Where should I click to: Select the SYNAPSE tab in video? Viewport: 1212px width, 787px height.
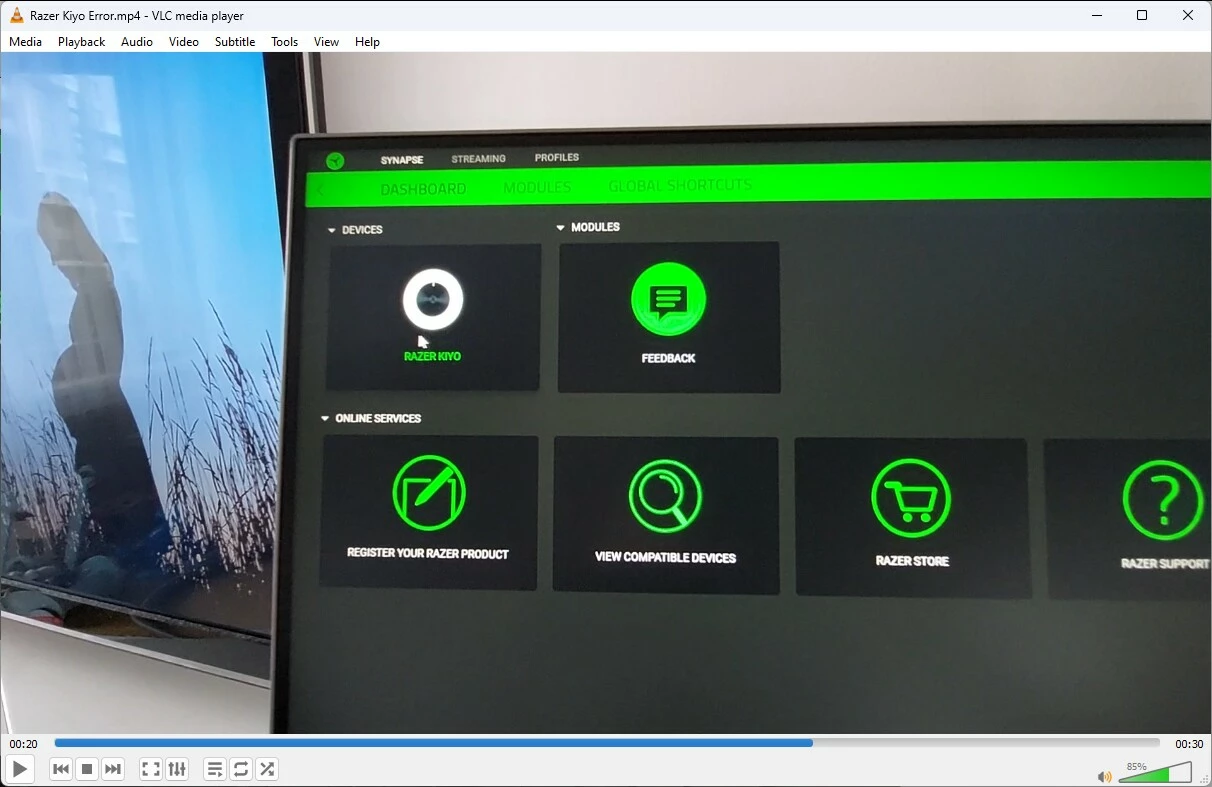click(x=402, y=160)
